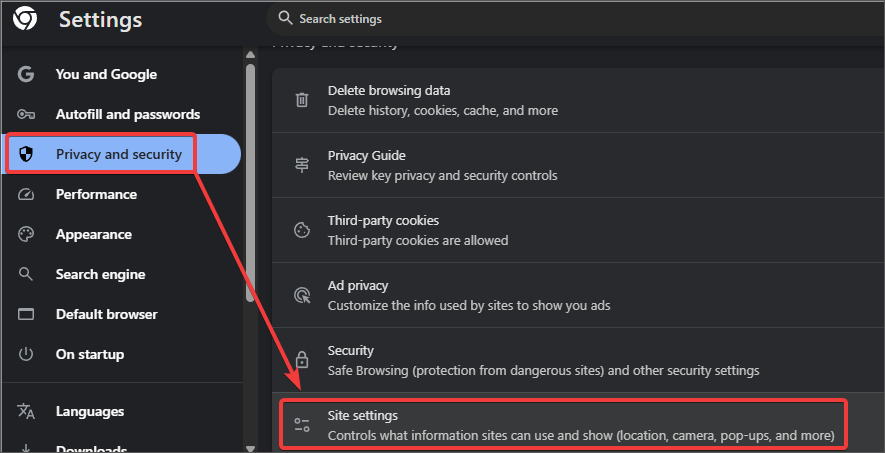Screen dimensions: 885x453
Task: Click the Site settings sliders icon
Action: 301,425
